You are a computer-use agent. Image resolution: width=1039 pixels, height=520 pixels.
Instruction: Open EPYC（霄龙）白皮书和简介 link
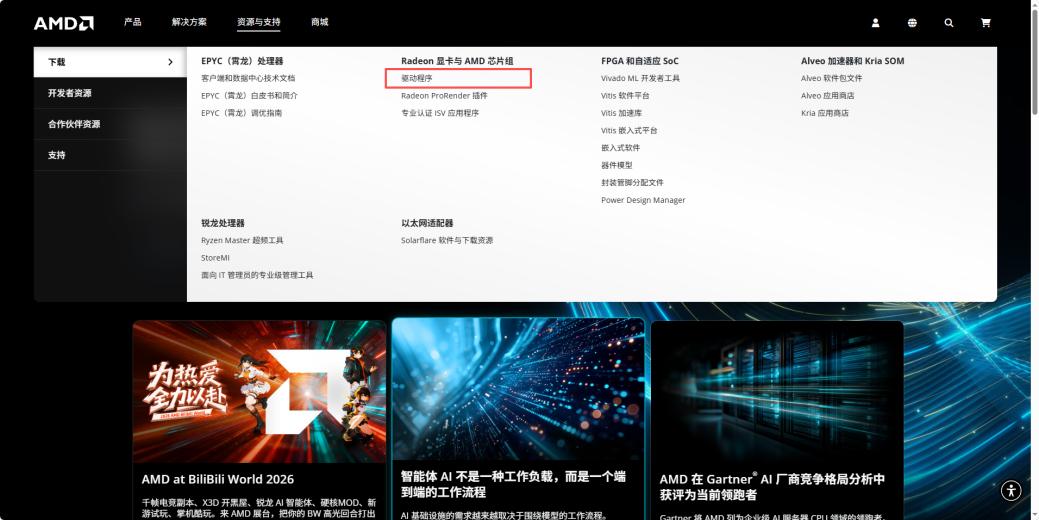[x=250, y=95]
